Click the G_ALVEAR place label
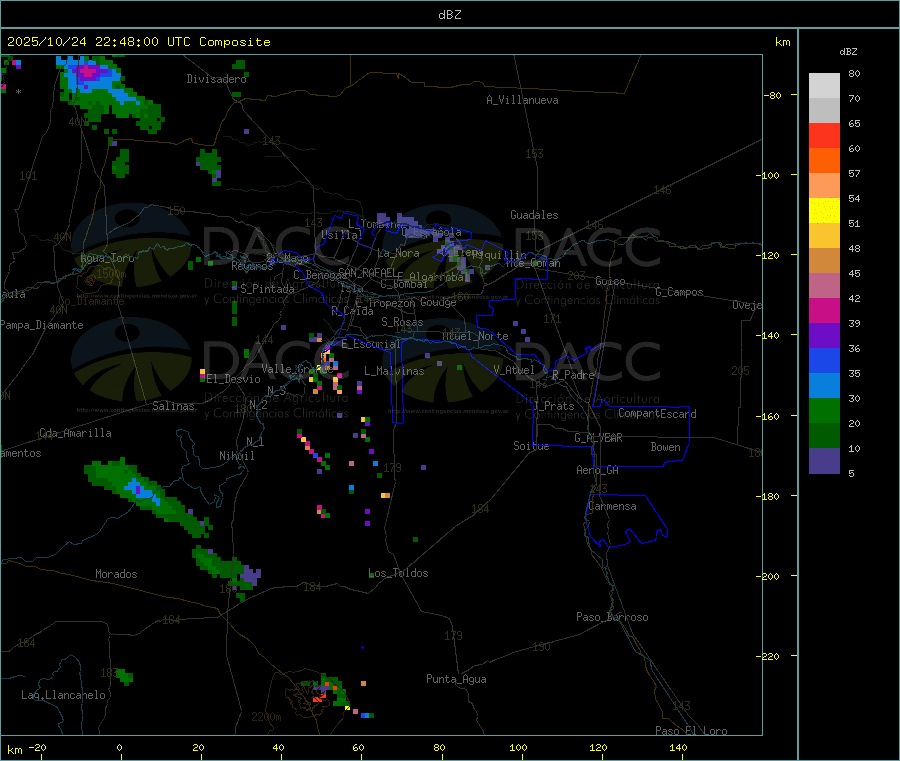The image size is (900, 761). 598,438
